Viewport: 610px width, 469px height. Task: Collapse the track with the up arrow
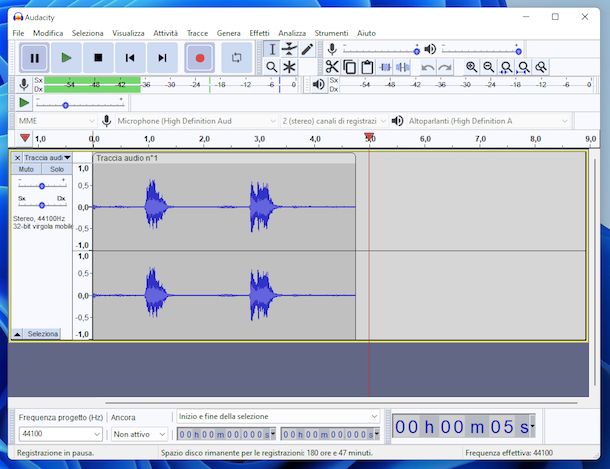click(x=18, y=334)
